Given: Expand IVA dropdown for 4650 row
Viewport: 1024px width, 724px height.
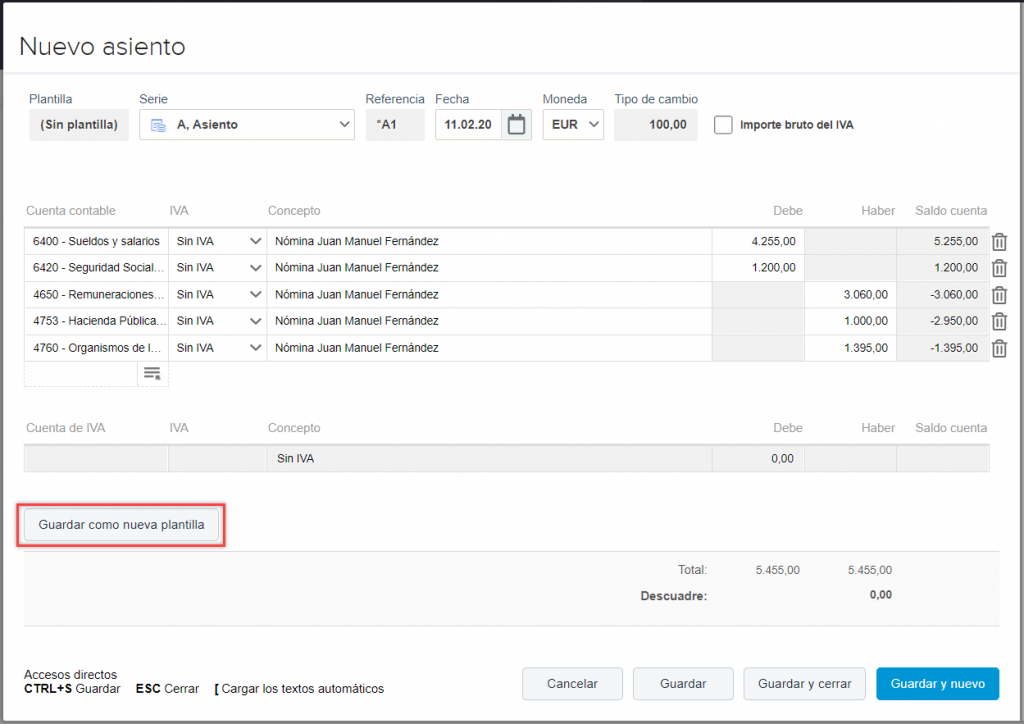Looking at the screenshot, I should pyautogui.click(x=255, y=294).
